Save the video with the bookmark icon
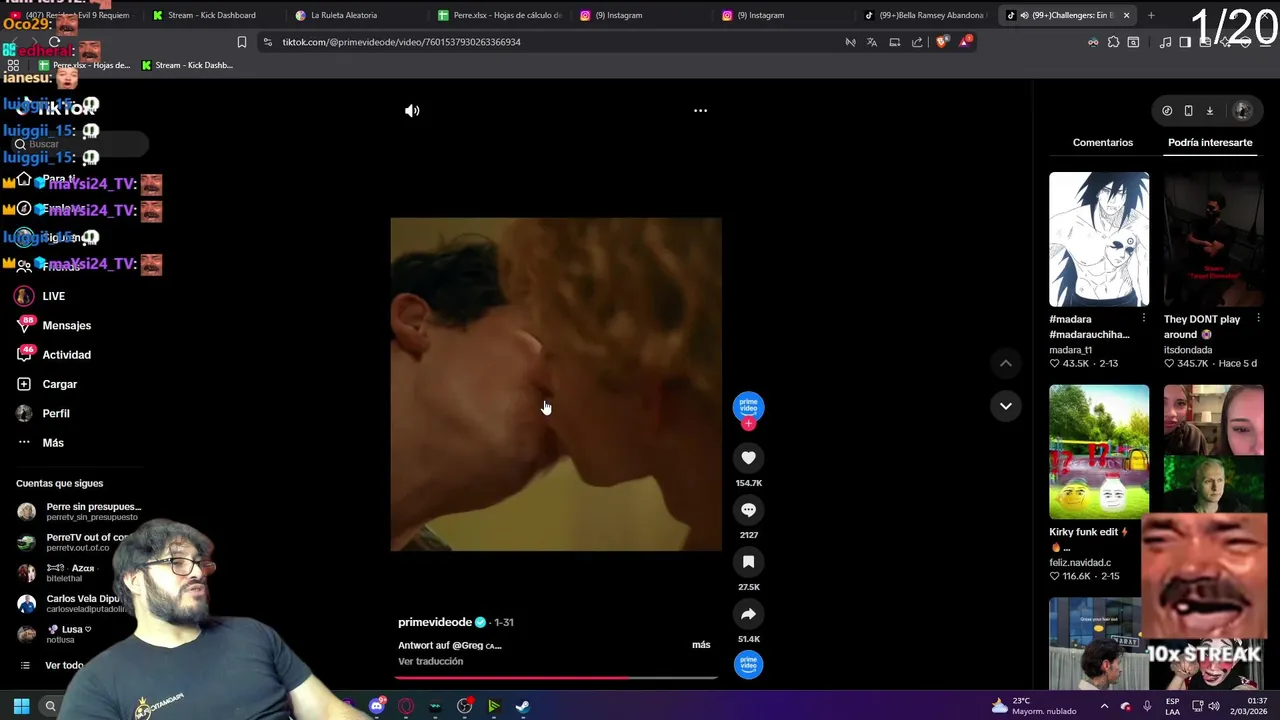The image size is (1280, 720). coord(748,562)
